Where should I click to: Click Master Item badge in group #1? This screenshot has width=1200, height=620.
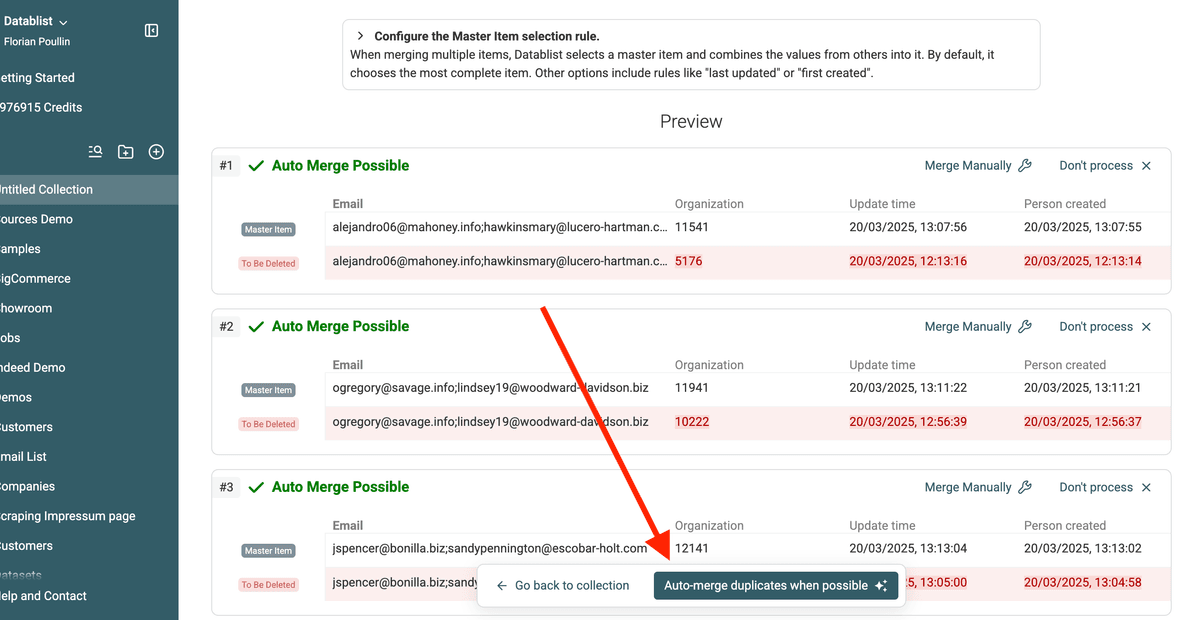(268, 230)
